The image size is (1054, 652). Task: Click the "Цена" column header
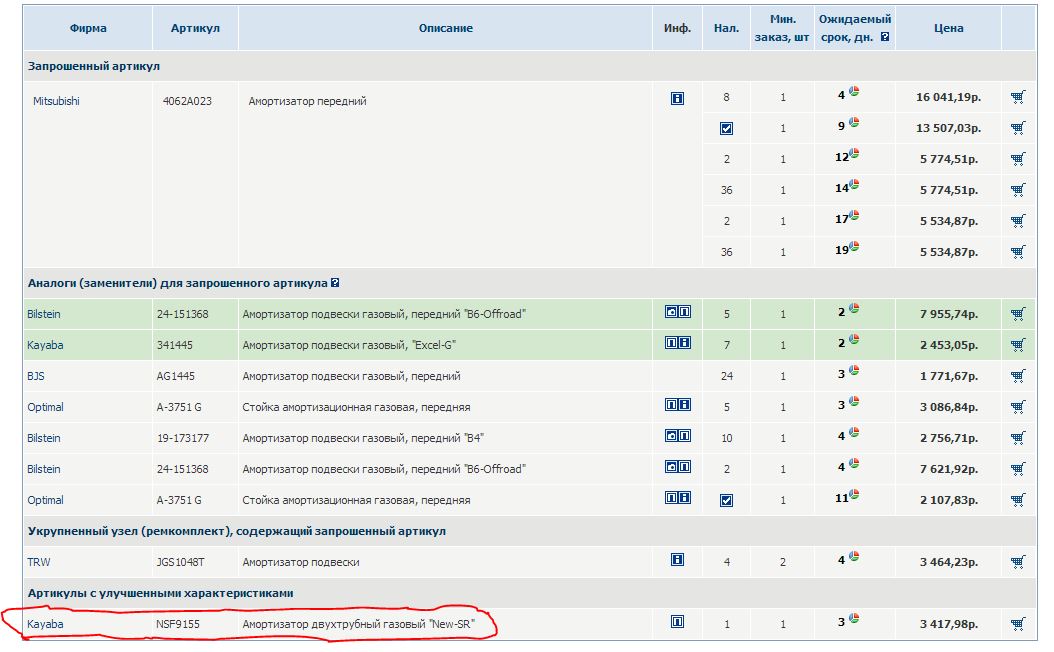click(948, 28)
